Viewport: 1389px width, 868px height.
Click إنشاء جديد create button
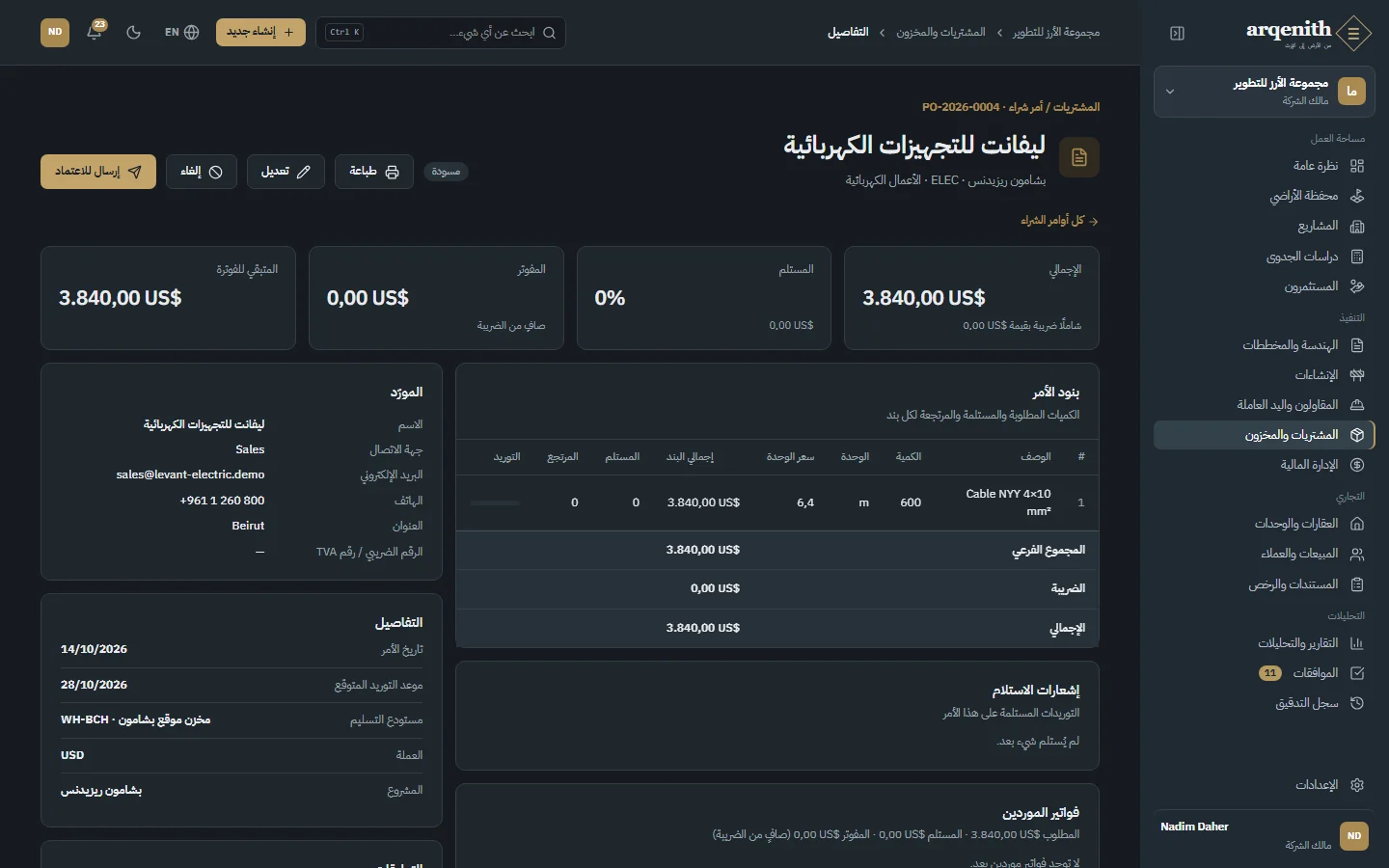point(260,32)
